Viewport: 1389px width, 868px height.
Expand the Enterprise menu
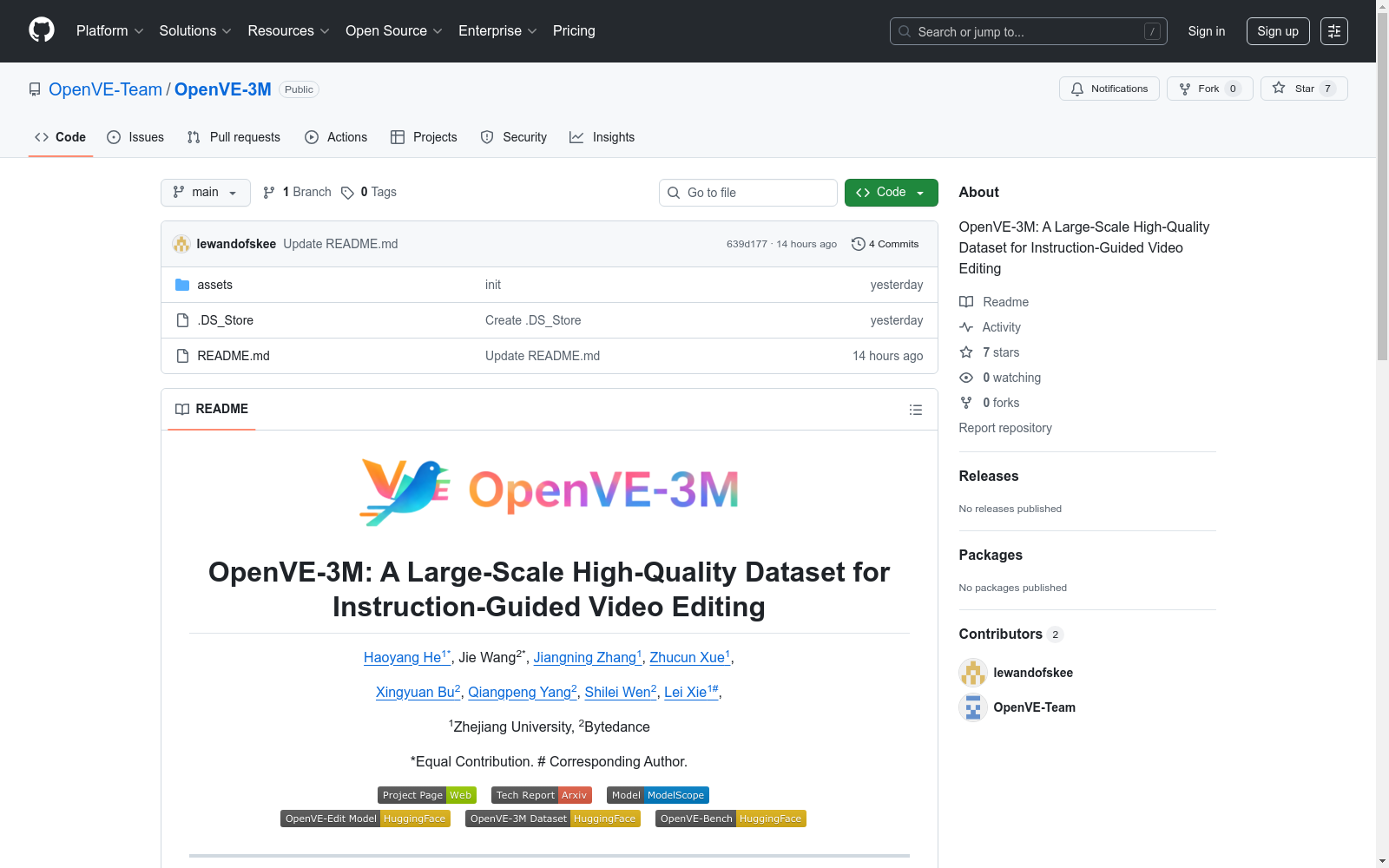[x=497, y=31]
